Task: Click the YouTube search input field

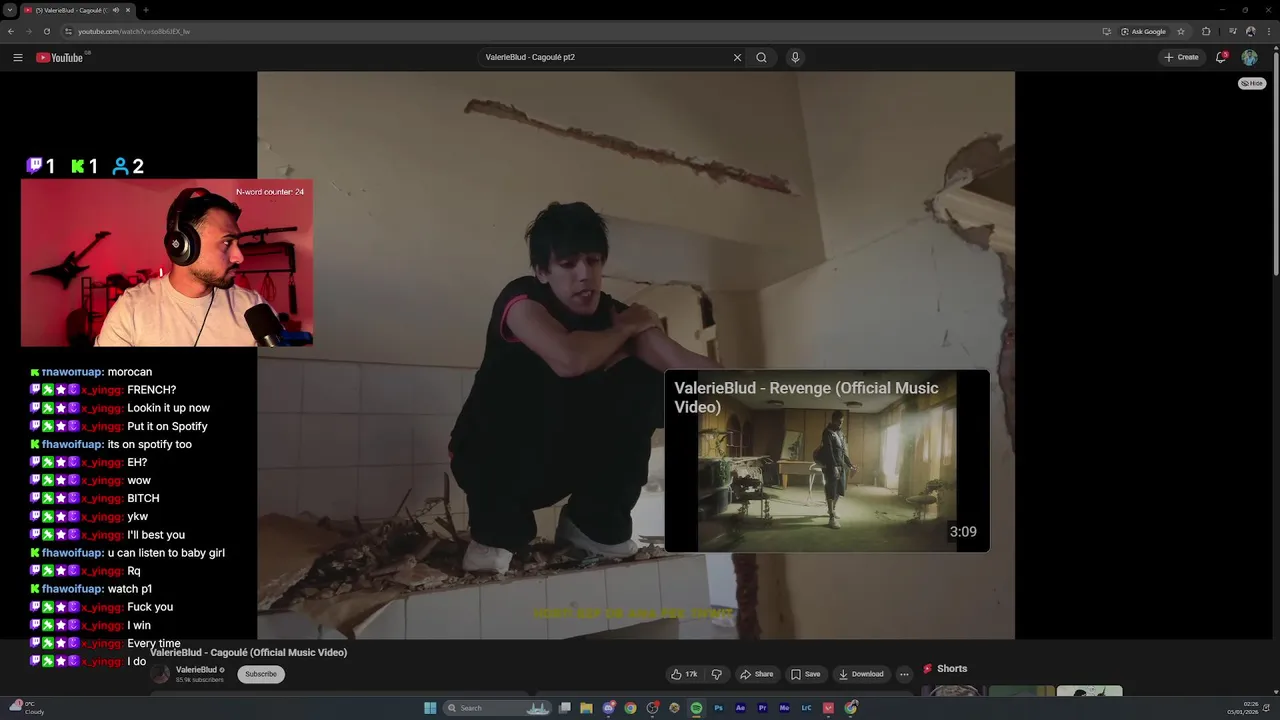Action: [x=605, y=57]
